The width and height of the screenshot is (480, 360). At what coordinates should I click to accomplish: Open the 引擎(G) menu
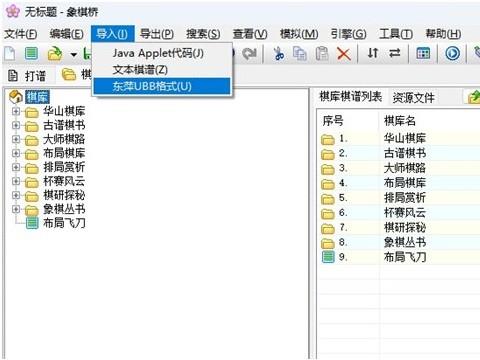348,34
